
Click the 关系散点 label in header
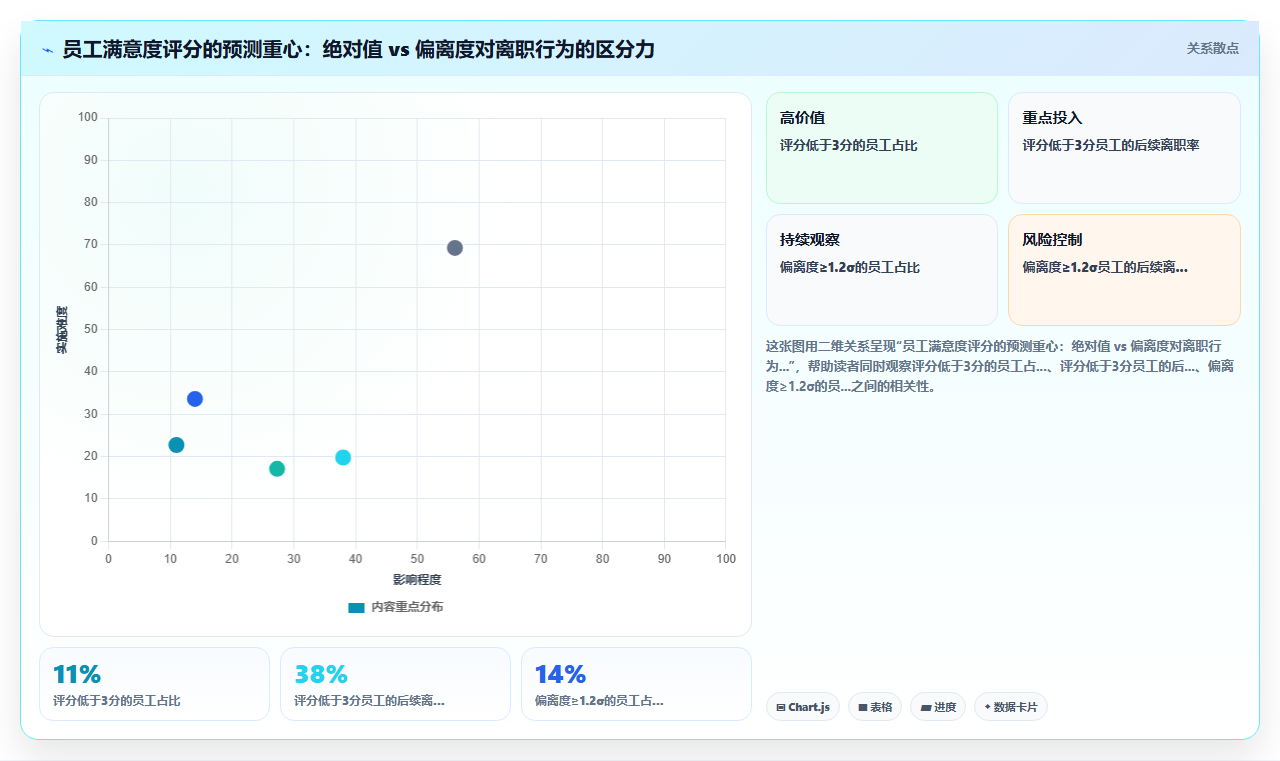(1213, 48)
